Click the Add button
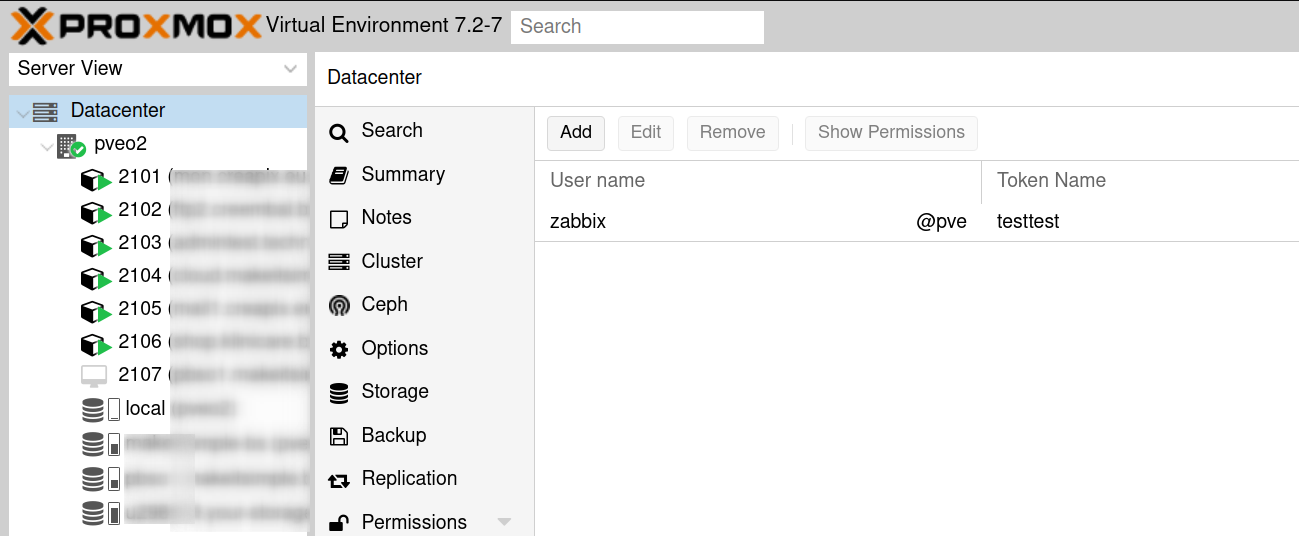The width and height of the screenshot is (1299, 536). tap(575, 132)
